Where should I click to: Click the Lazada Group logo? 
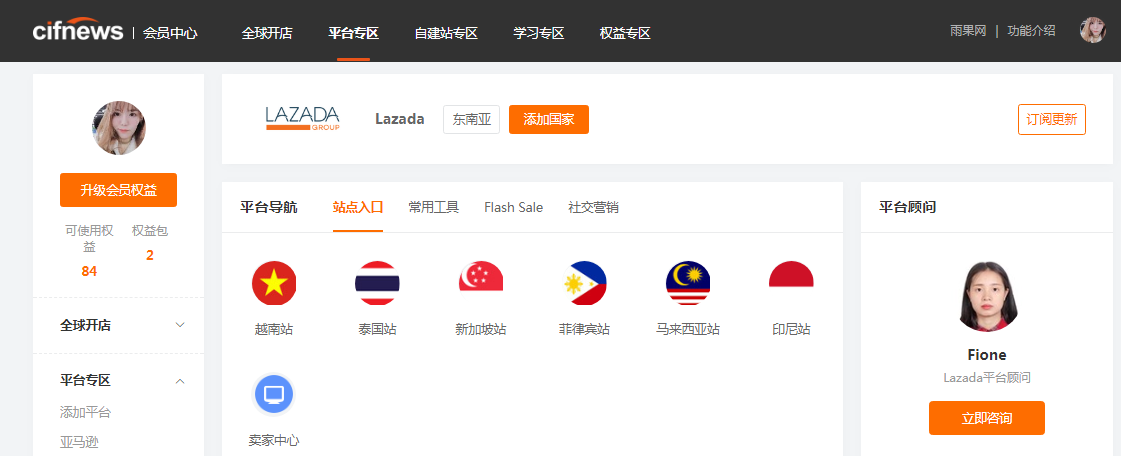(302, 119)
